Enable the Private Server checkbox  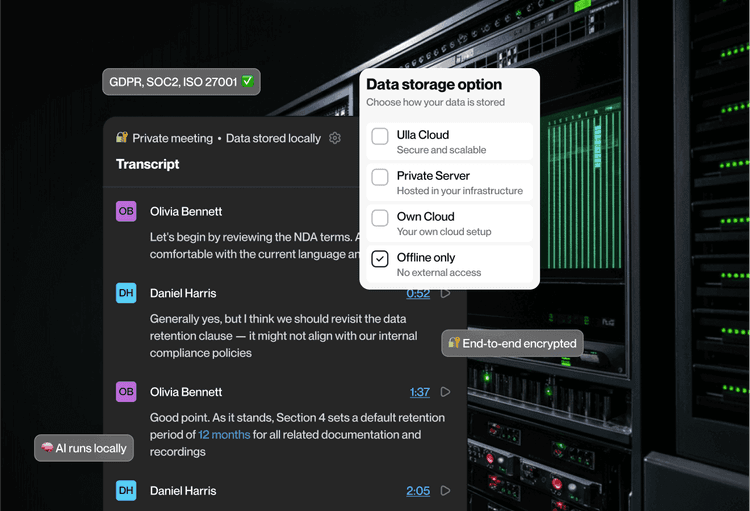pos(380,177)
